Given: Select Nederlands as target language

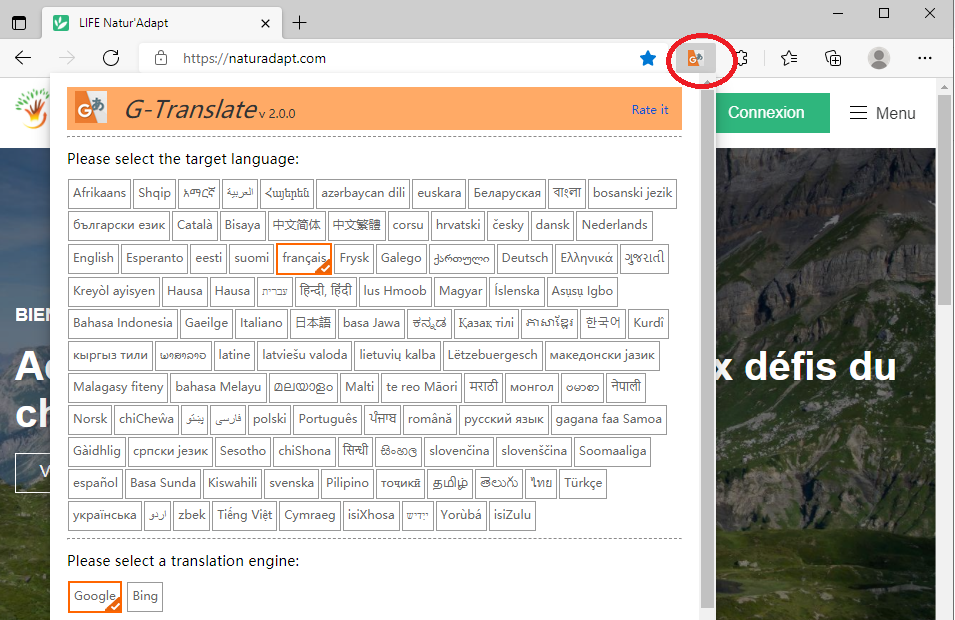Looking at the screenshot, I should coord(615,225).
